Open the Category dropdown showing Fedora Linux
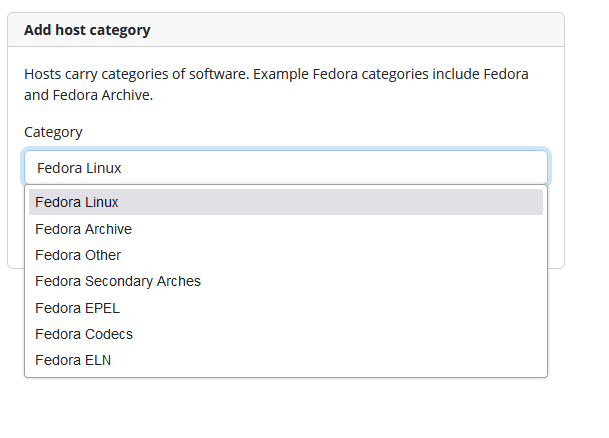Viewport: 609px width, 438px height. 286,168
